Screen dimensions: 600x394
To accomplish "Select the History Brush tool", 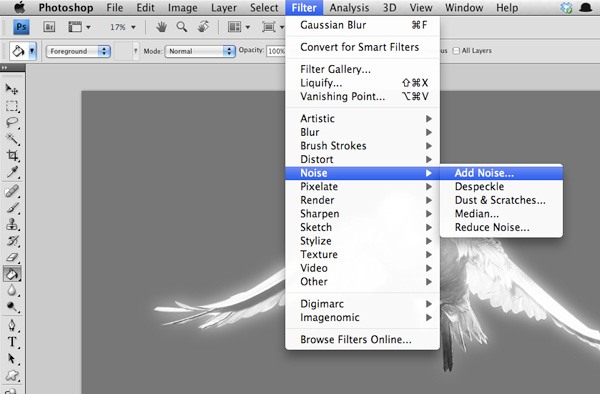I will click(12, 241).
